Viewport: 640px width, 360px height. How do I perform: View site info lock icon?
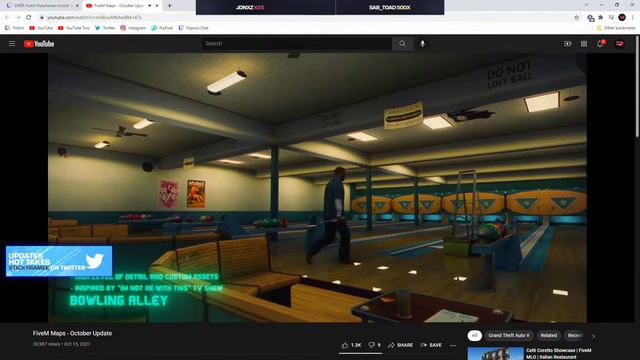pyautogui.click(x=42, y=18)
